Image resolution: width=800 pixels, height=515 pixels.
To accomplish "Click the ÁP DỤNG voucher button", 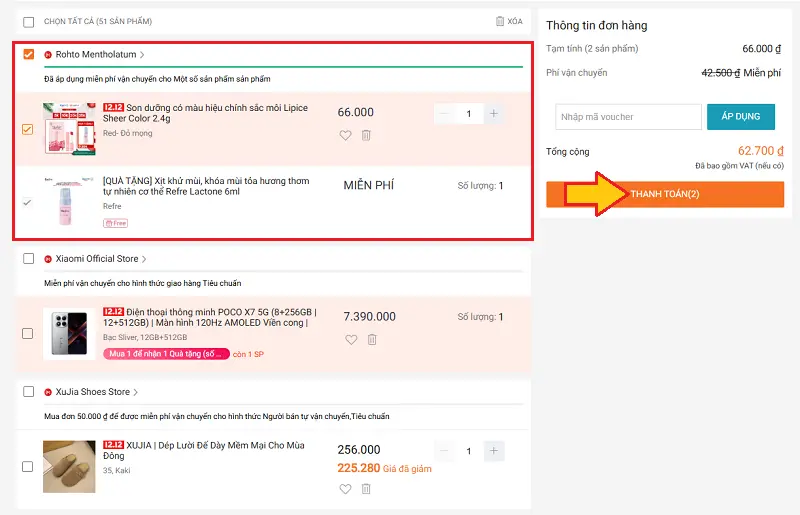I will pos(740,116).
